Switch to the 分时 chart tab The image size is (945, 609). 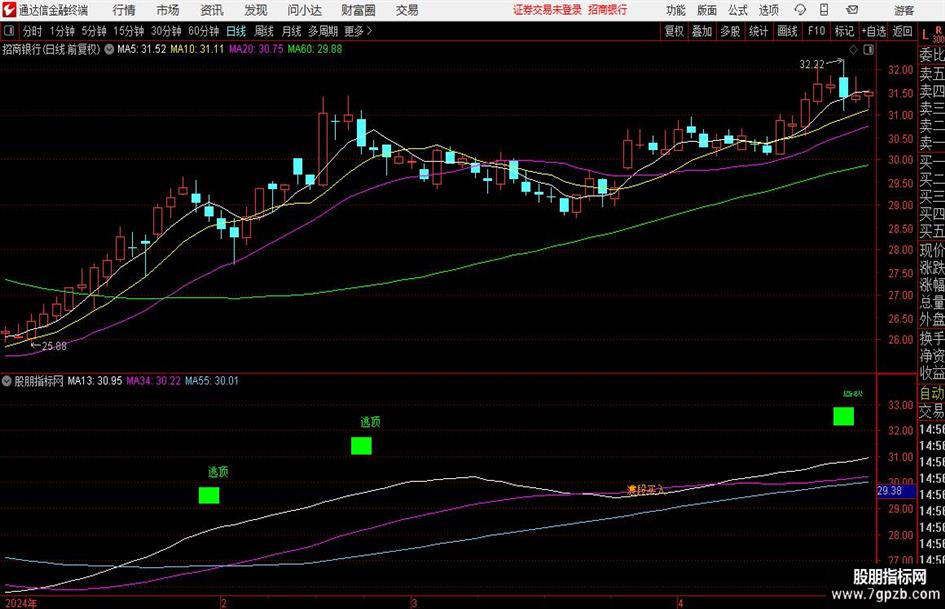pos(32,31)
